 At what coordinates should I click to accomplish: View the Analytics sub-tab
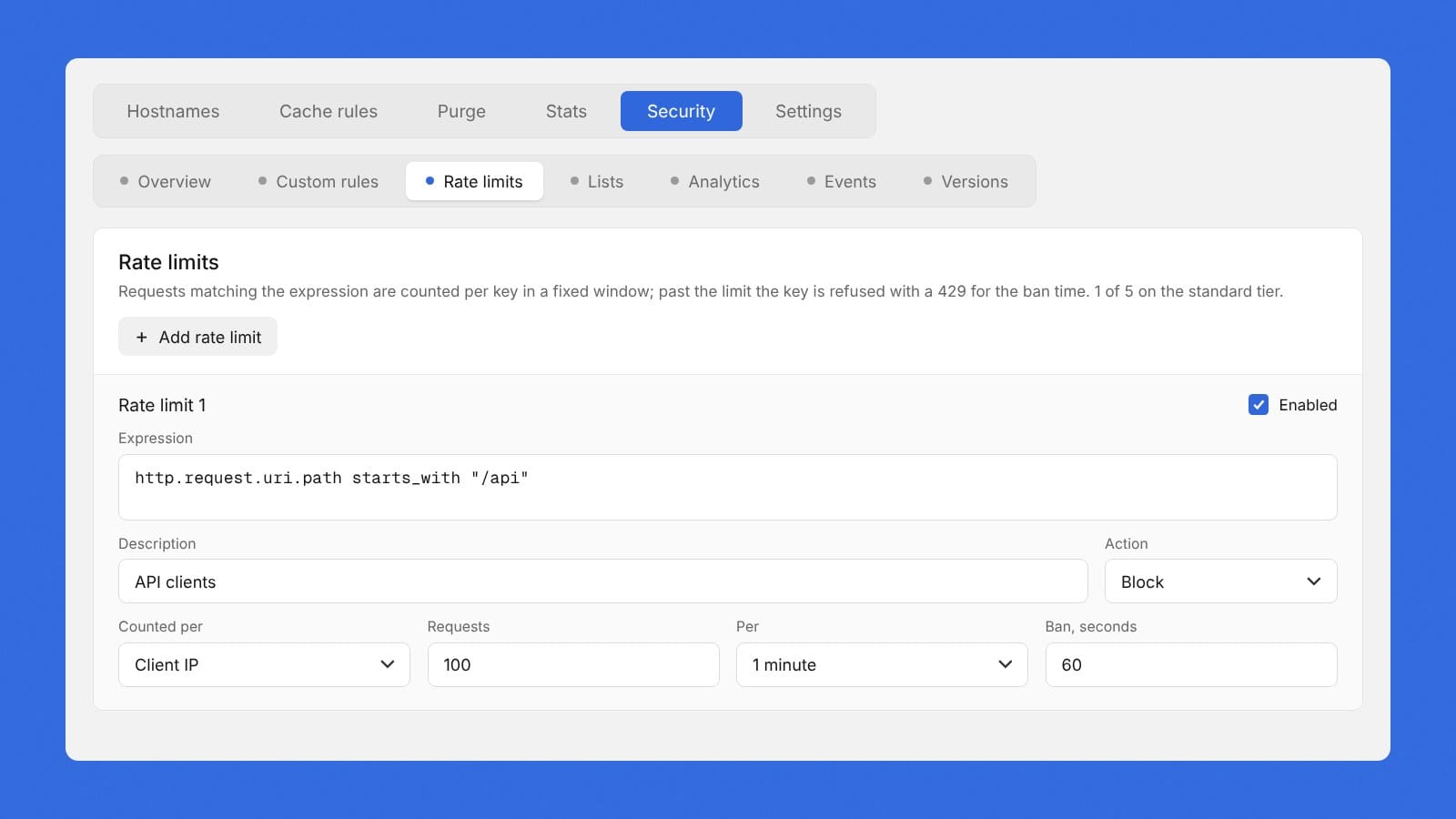tap(715, 181)
